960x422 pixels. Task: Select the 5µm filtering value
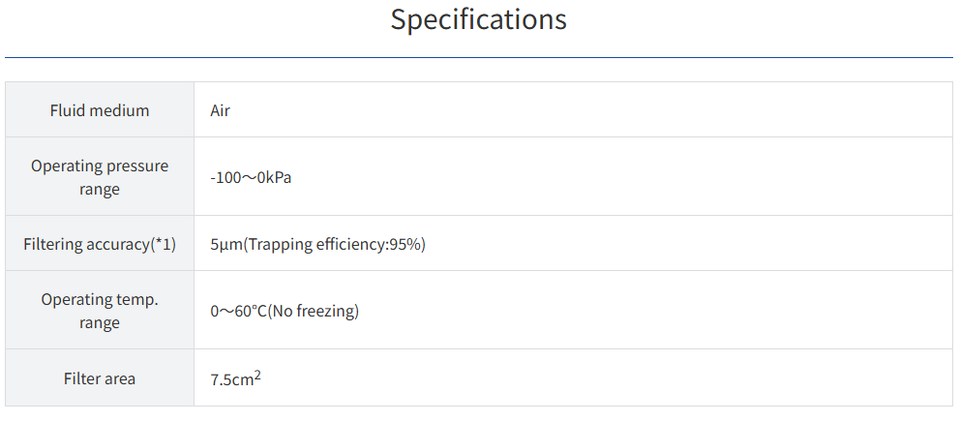click(226, 244)
